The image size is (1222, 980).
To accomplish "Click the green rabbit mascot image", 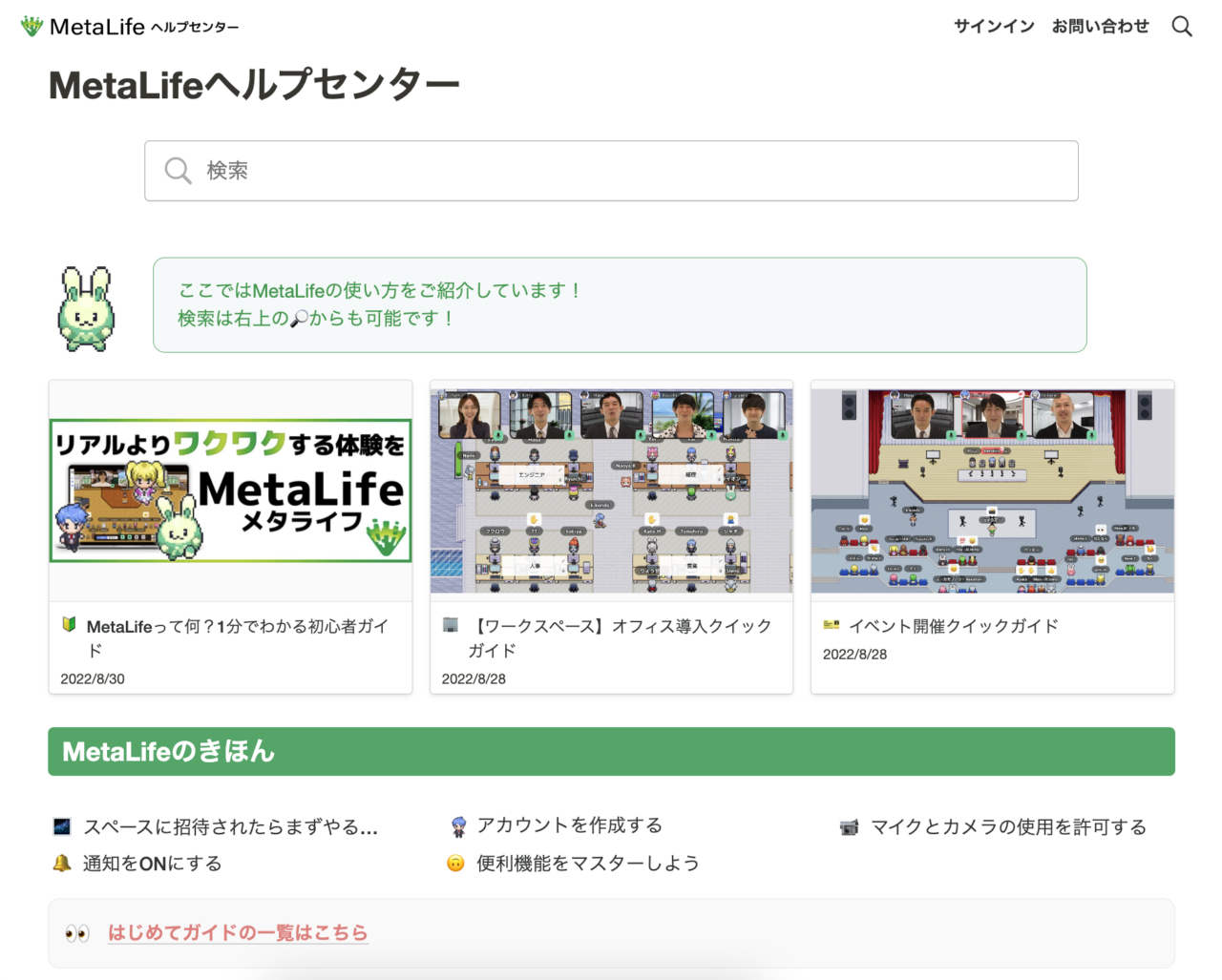I will tap(87, 308).
